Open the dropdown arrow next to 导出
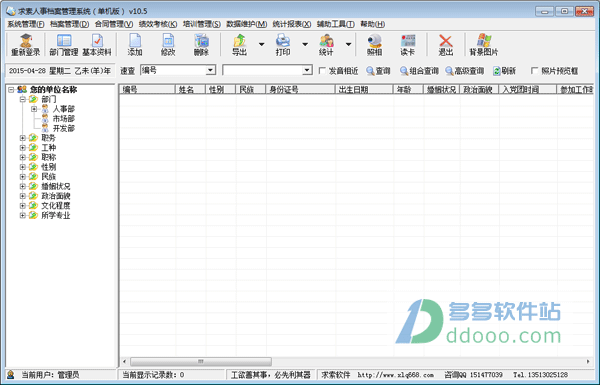Viewport: 600px width, 385px height. coord(262,45)
